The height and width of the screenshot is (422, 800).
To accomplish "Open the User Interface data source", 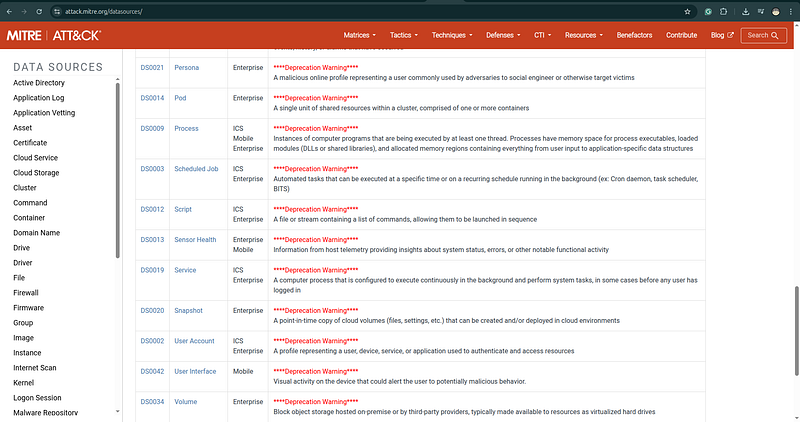I will pos(195,371).
